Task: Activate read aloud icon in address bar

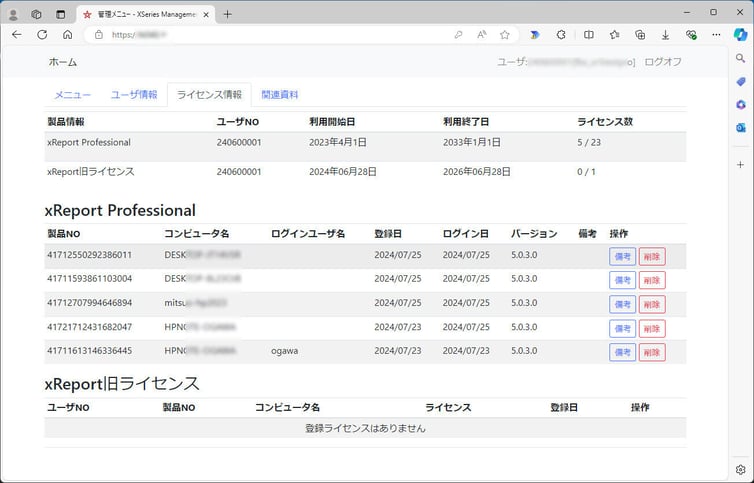Action: [481, 35]
